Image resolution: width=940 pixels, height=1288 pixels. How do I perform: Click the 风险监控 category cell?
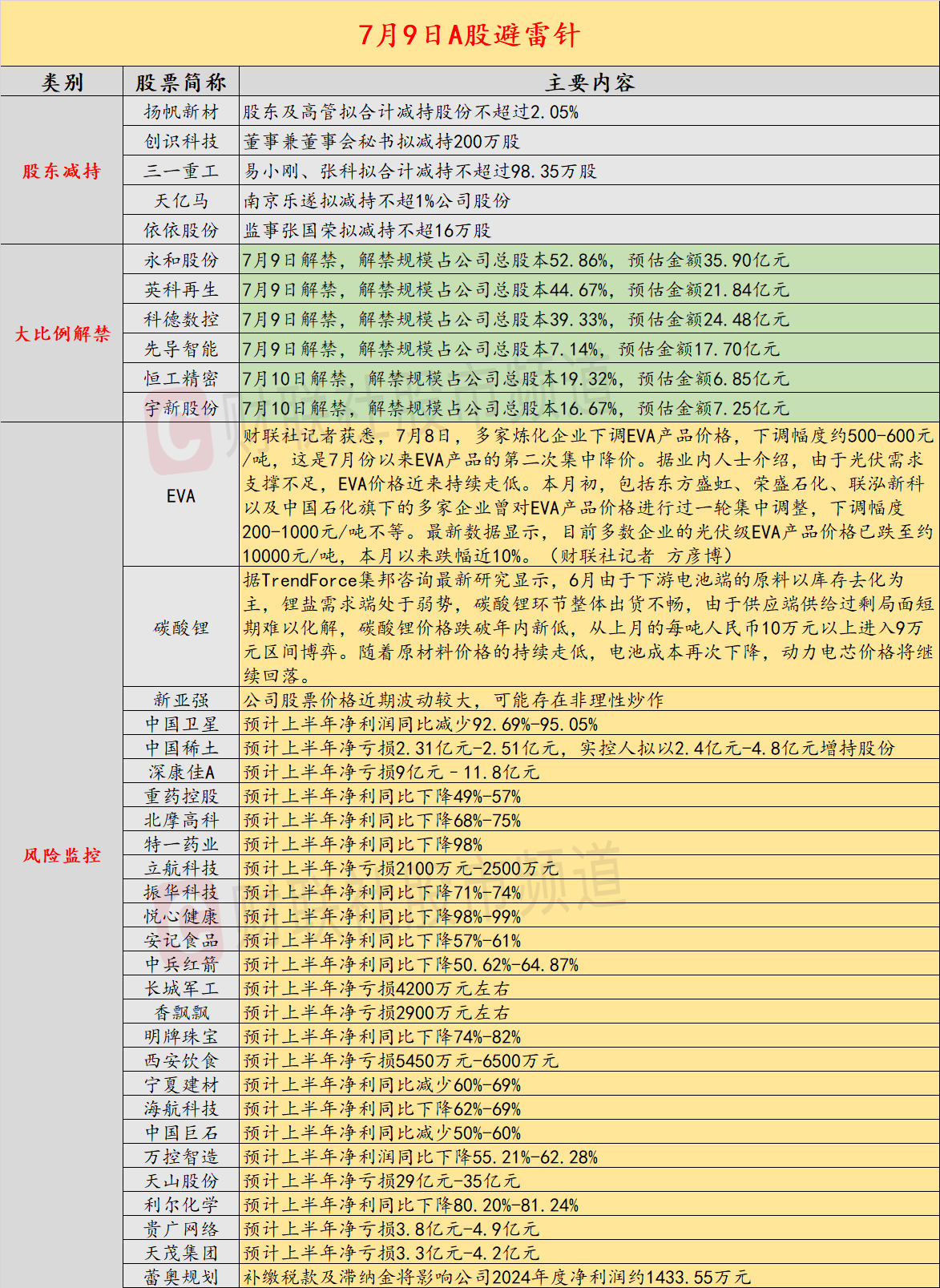[62, 855]
